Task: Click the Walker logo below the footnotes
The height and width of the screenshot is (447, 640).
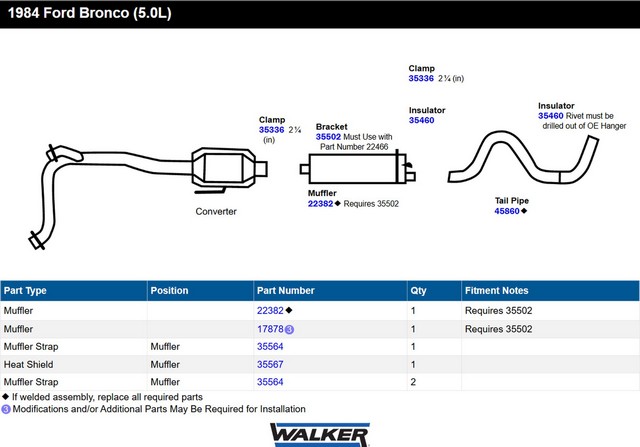Action: click(320, 435)
